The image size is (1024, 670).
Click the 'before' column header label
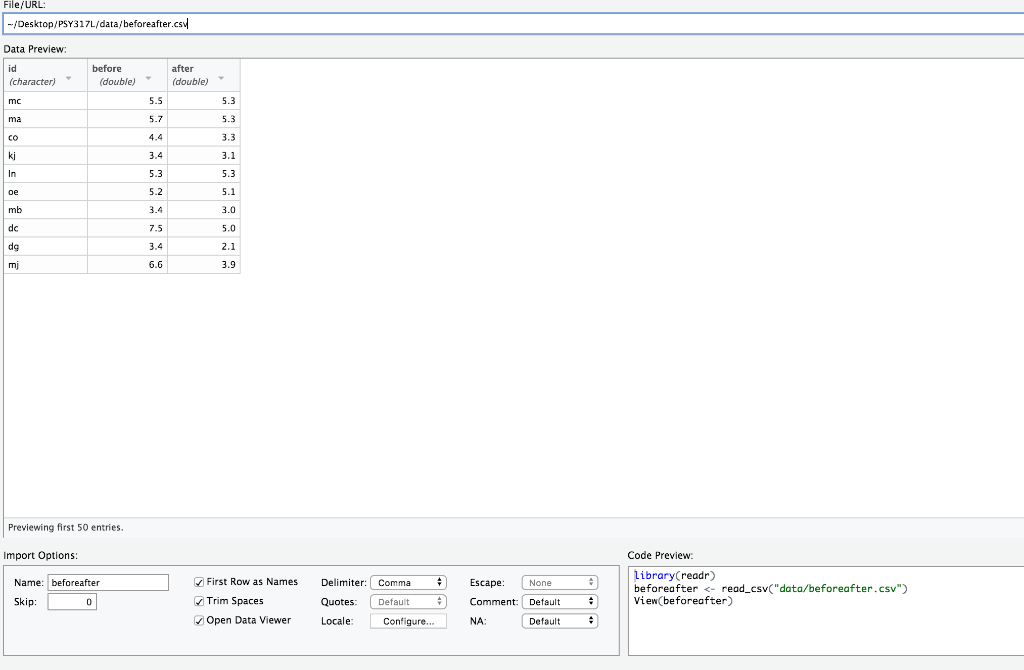coord(107,69)
